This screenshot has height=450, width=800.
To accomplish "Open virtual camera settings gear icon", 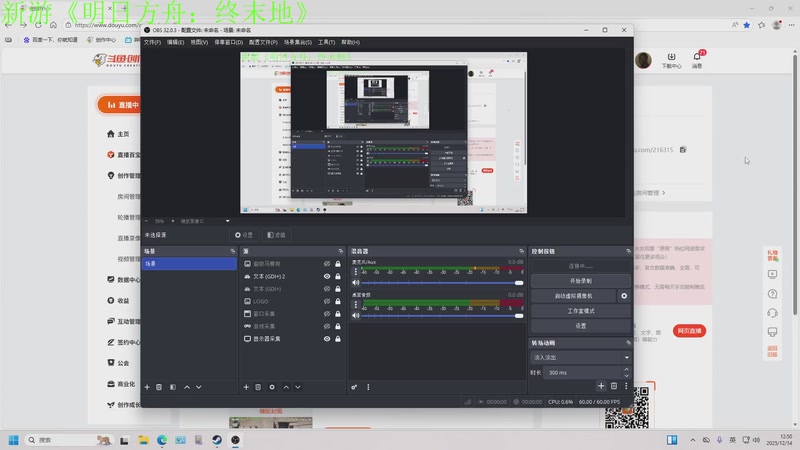I will (624, 296).
